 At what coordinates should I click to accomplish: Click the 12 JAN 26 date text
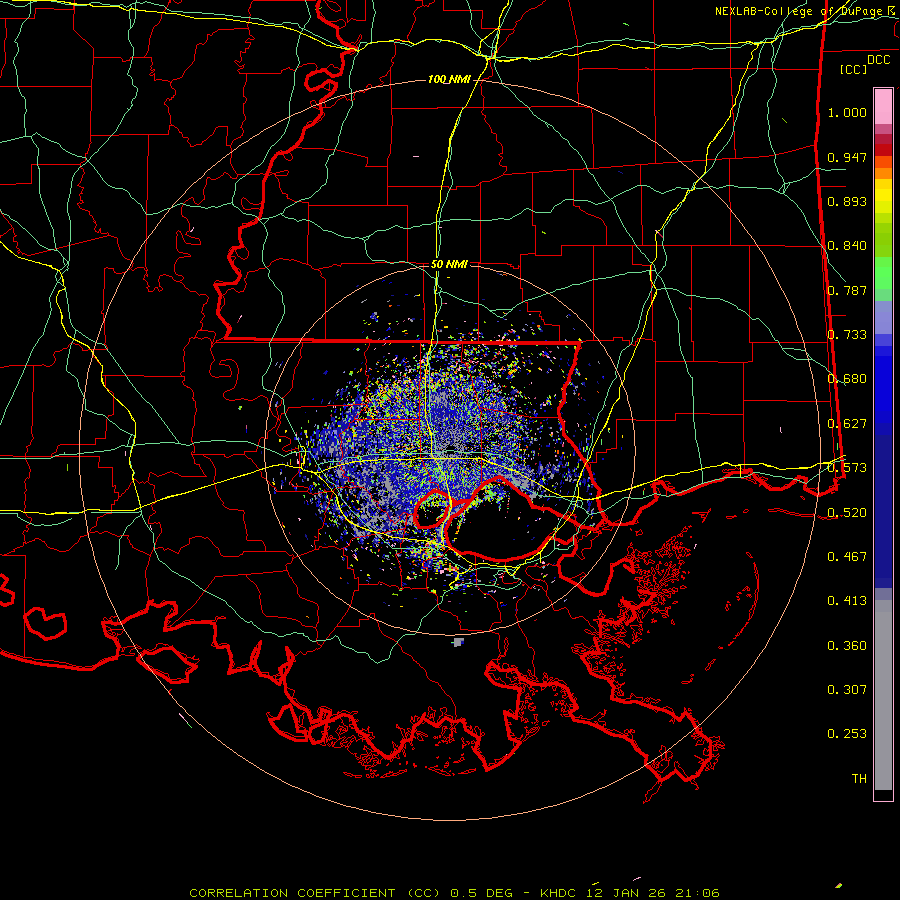tap(627, 893)
